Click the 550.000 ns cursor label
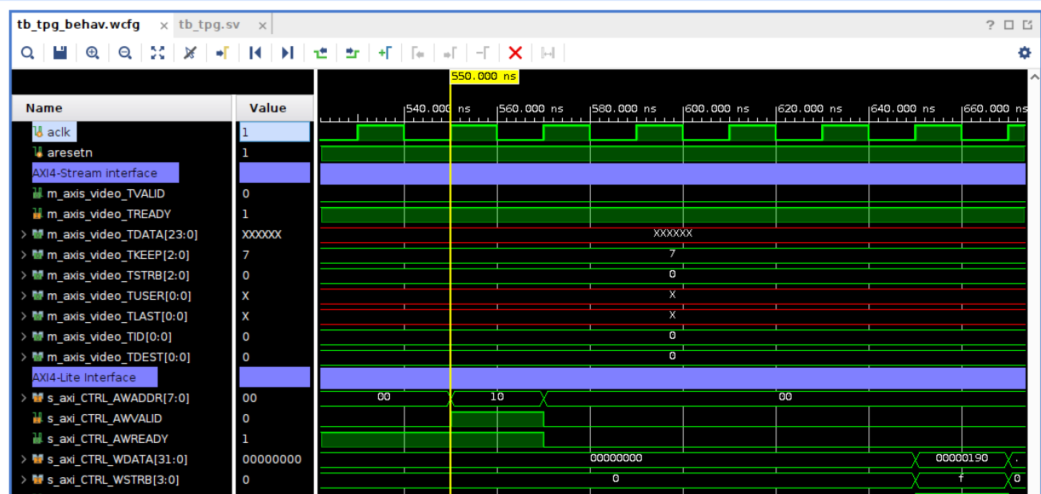The width and height of the screenshot is (1041, 494). 484,76
